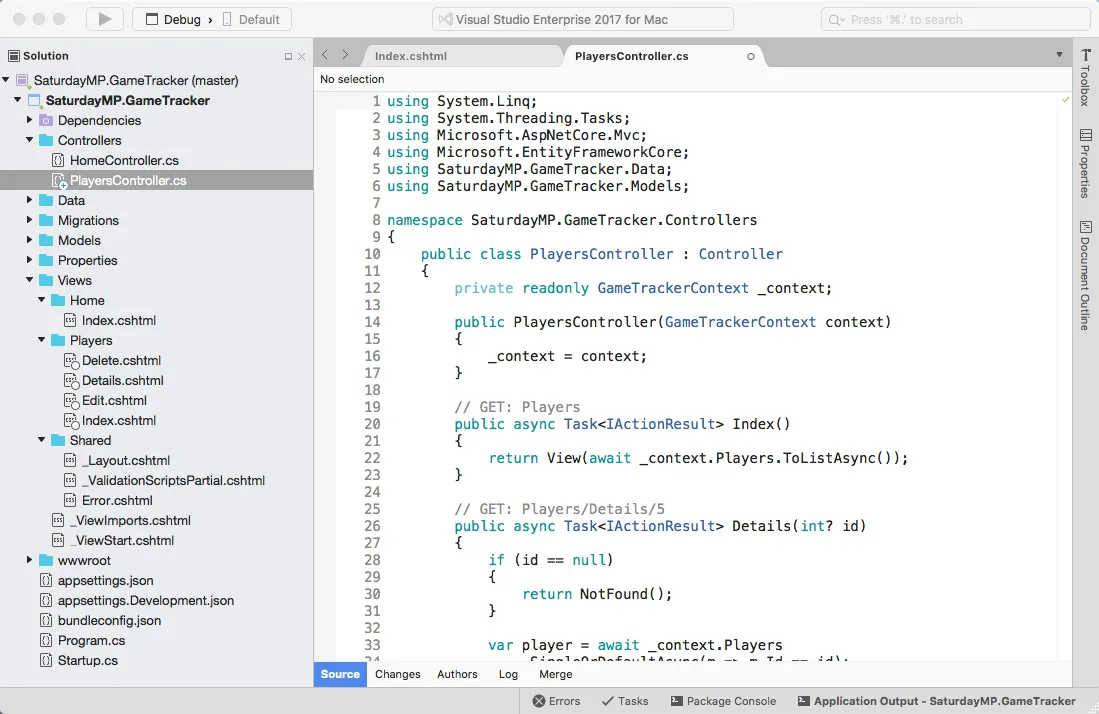Viewport: 1099px width, 714px height.
Task: Collapse the SaturdayMP.GameTracker (master) solution node
Action: click(x=6, y=80)
